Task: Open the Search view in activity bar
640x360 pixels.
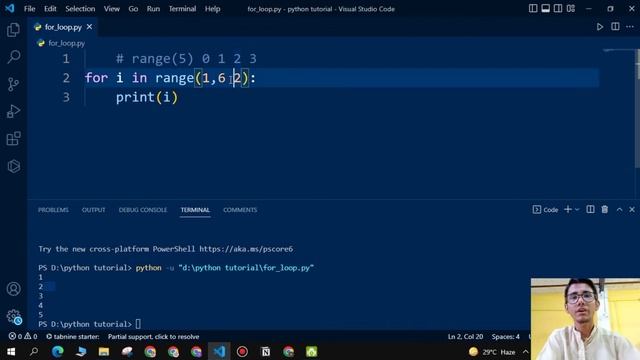Action: 13,57
